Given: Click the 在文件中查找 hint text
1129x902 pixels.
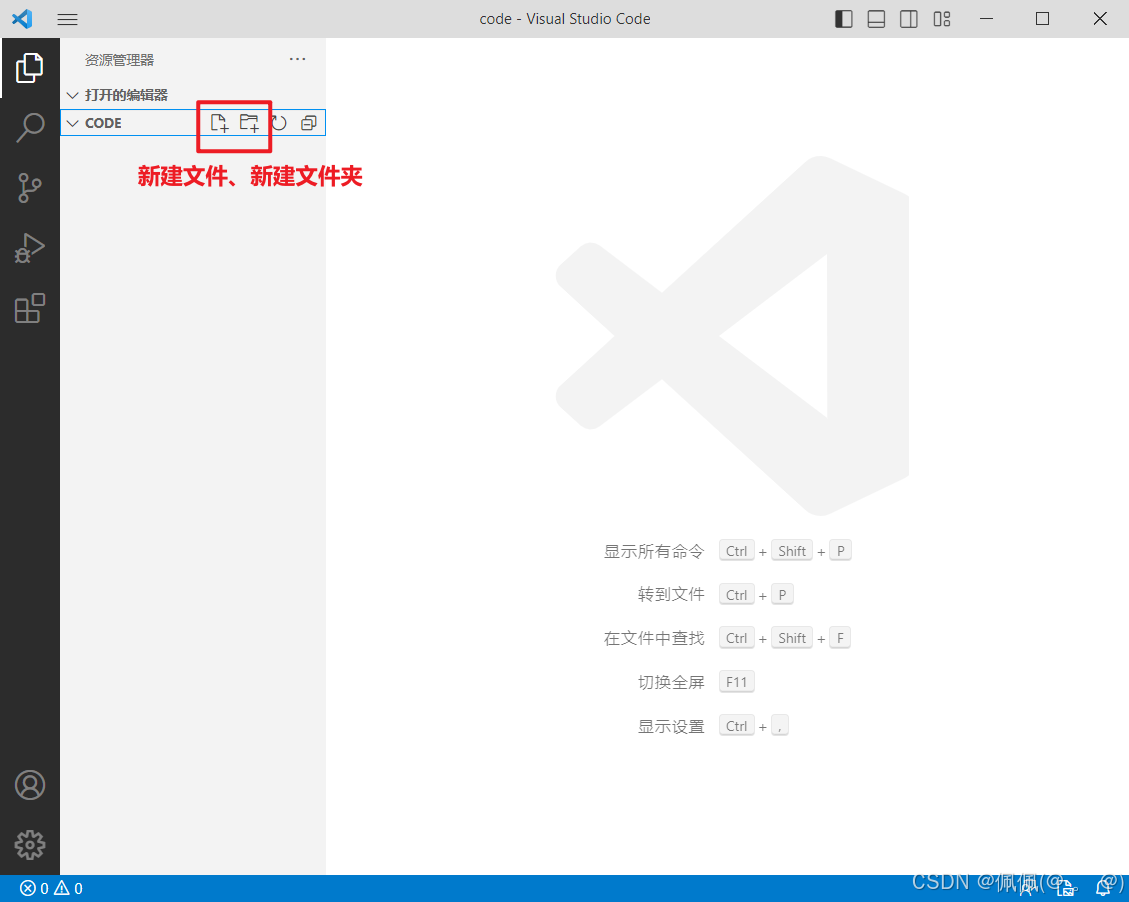Looking at the screenshot, I should [654, 639].
